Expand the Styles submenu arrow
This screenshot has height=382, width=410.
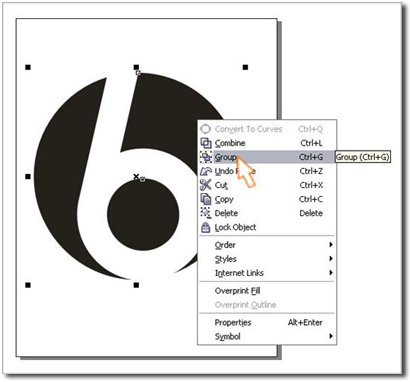tap(331, 259)
